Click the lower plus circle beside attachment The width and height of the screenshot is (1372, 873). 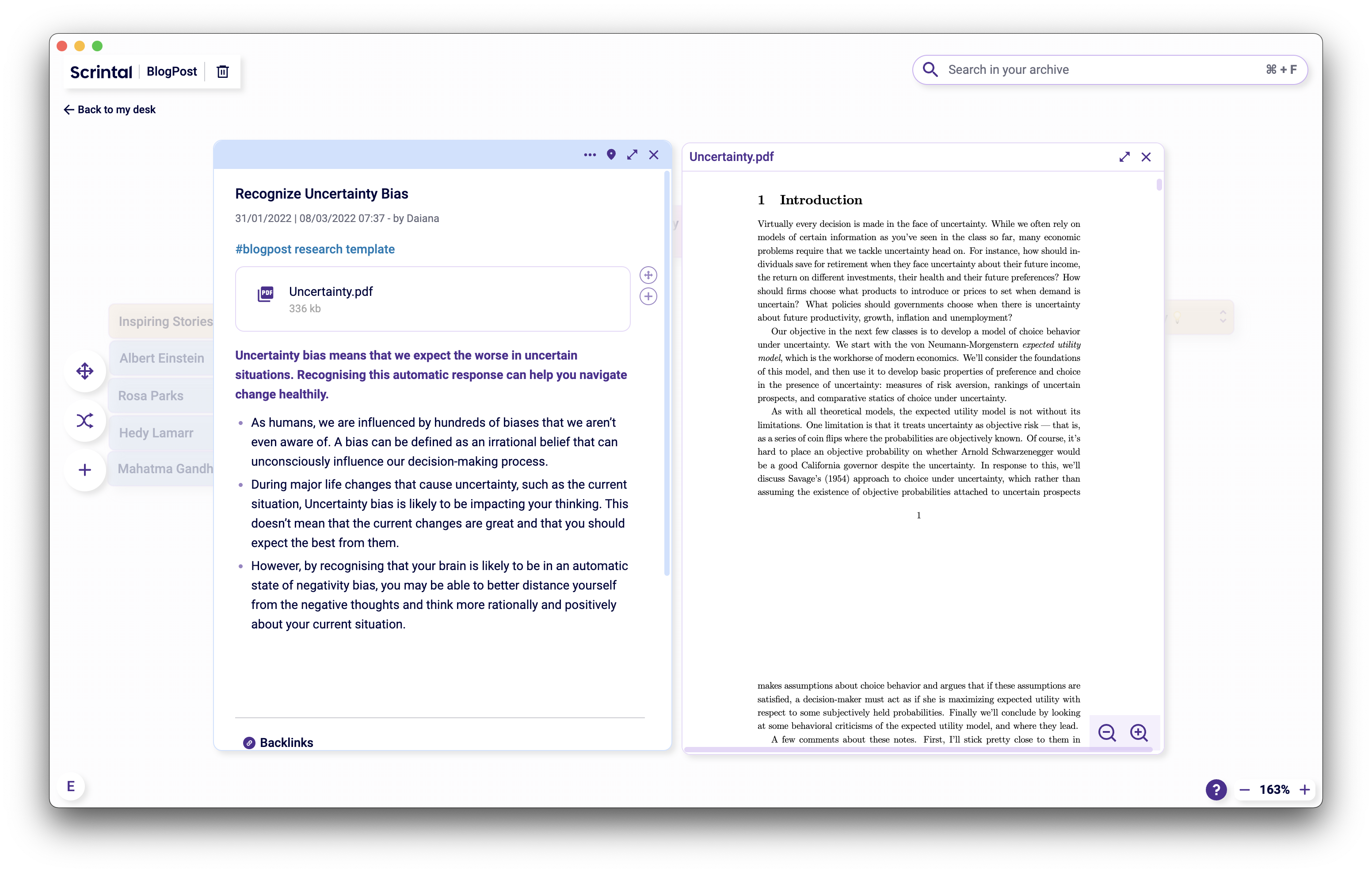pos(648,296)
